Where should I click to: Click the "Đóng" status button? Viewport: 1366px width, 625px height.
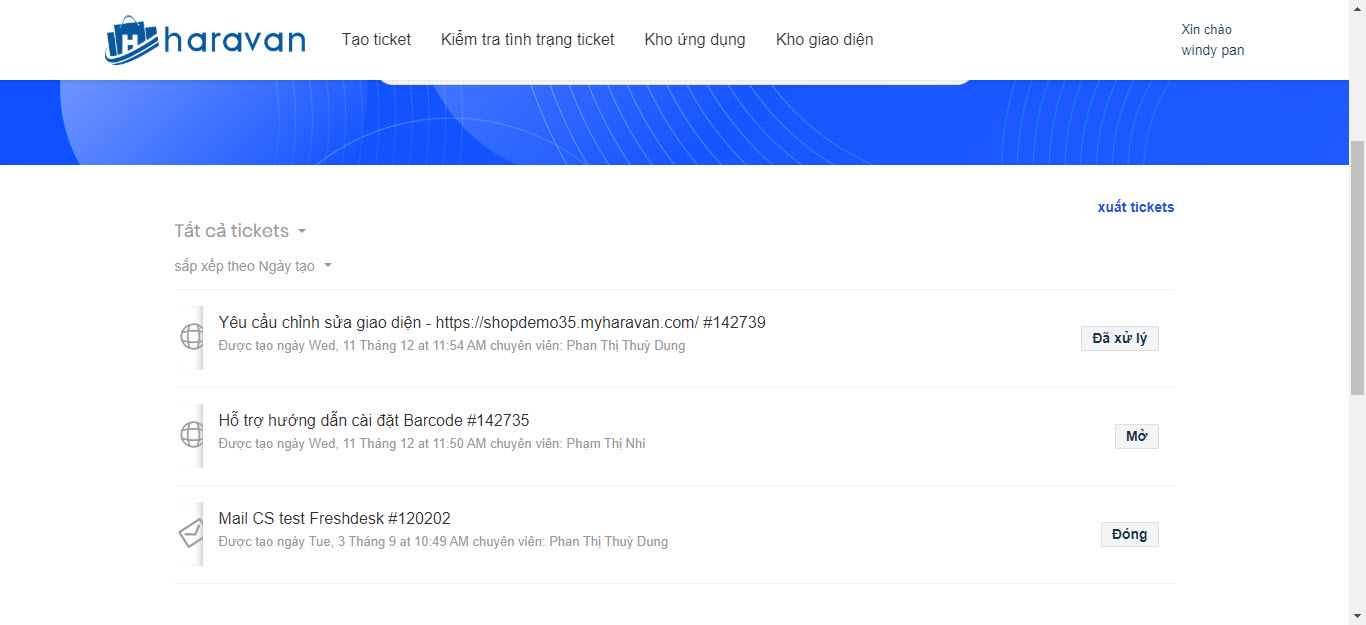pyautogui.click(x=1129, y=534)
